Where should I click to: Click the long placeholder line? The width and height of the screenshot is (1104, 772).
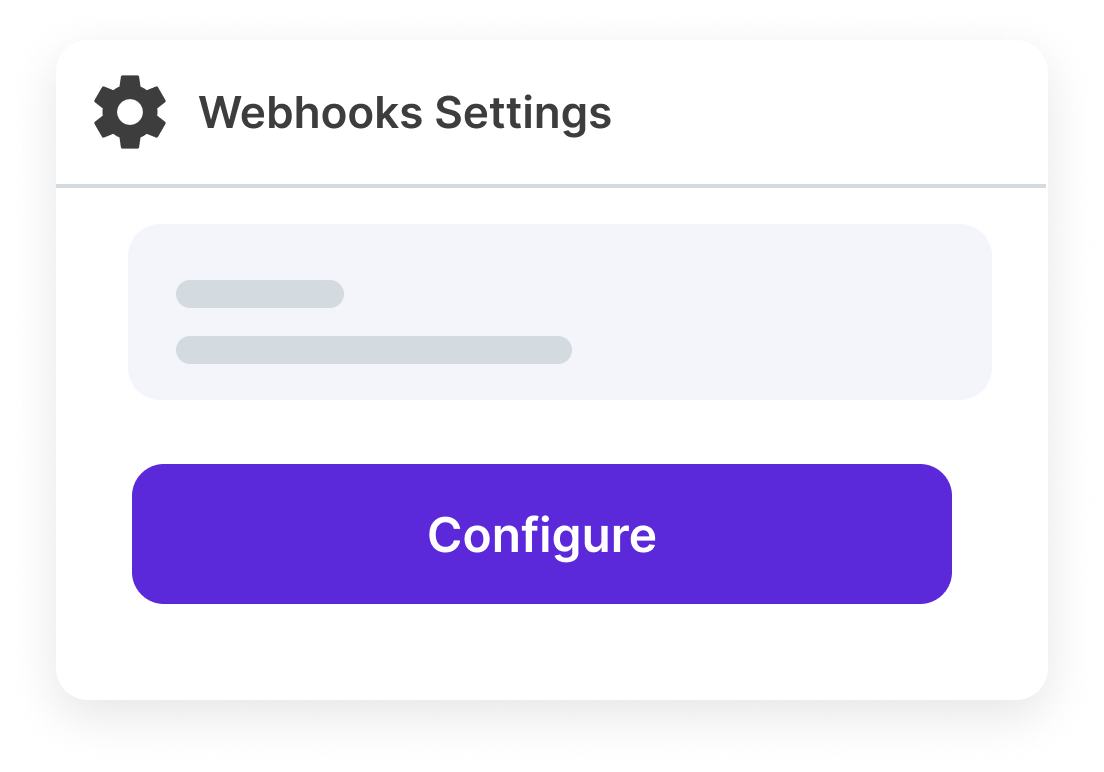pyautogui.click(x=374, y=350)
